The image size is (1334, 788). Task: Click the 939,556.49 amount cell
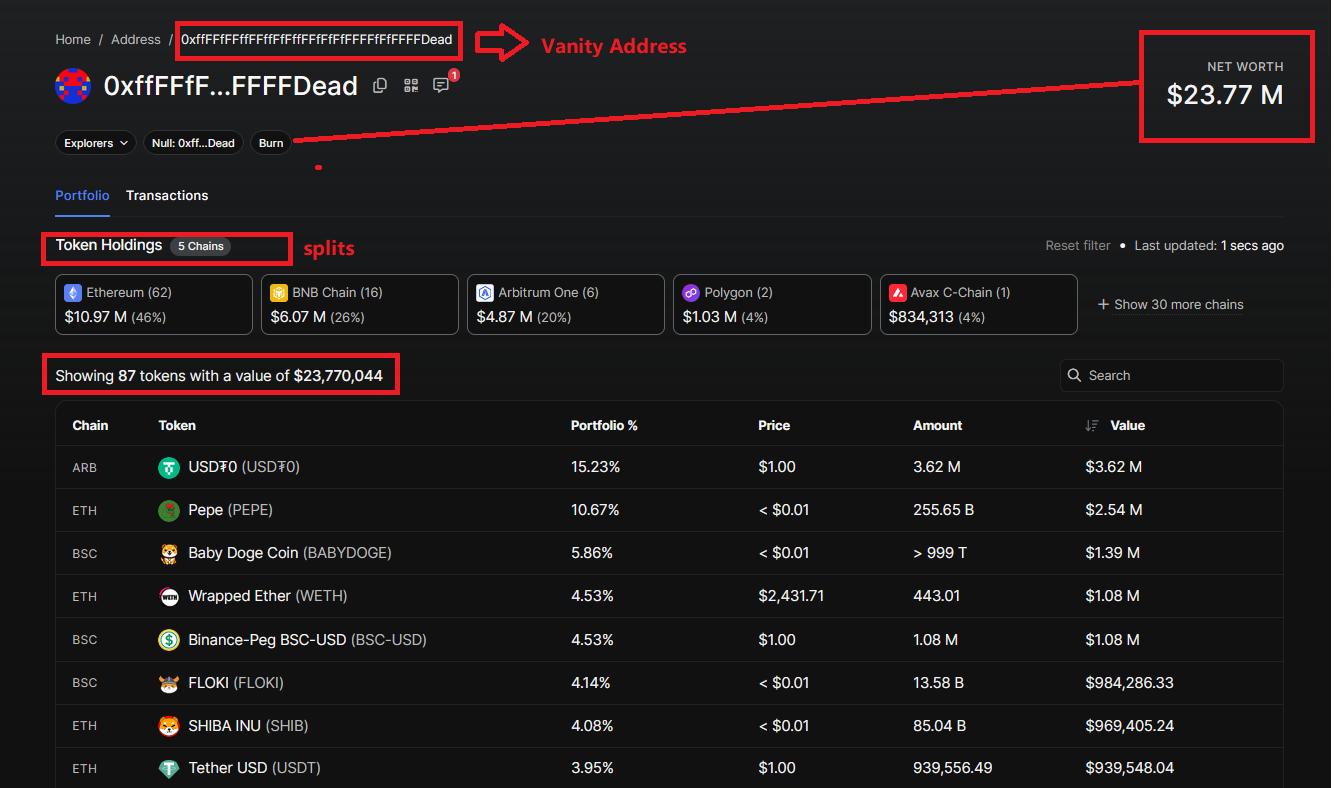click(x=951, y=769)
